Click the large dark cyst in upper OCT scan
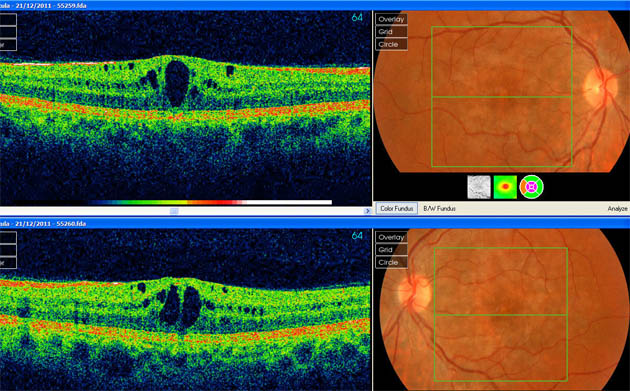The image size is (630, 391). [177, 83]
